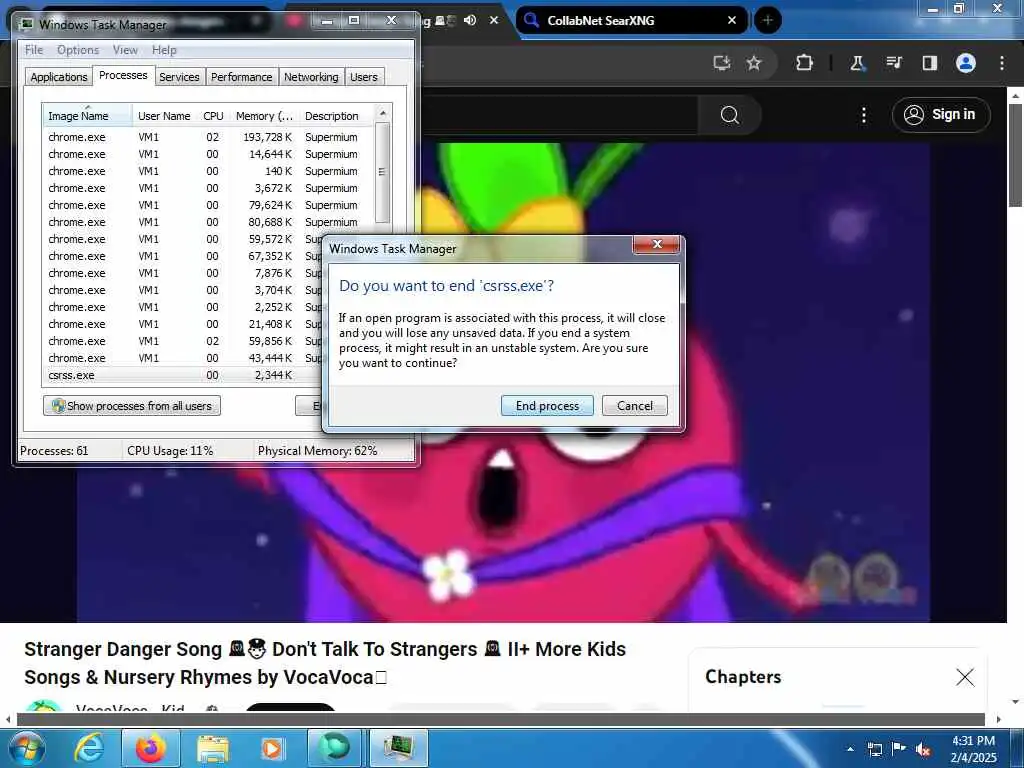This screenshot has width=1024, height=768.
Task: Open Firefox from the taskbar
Action: 151,748
